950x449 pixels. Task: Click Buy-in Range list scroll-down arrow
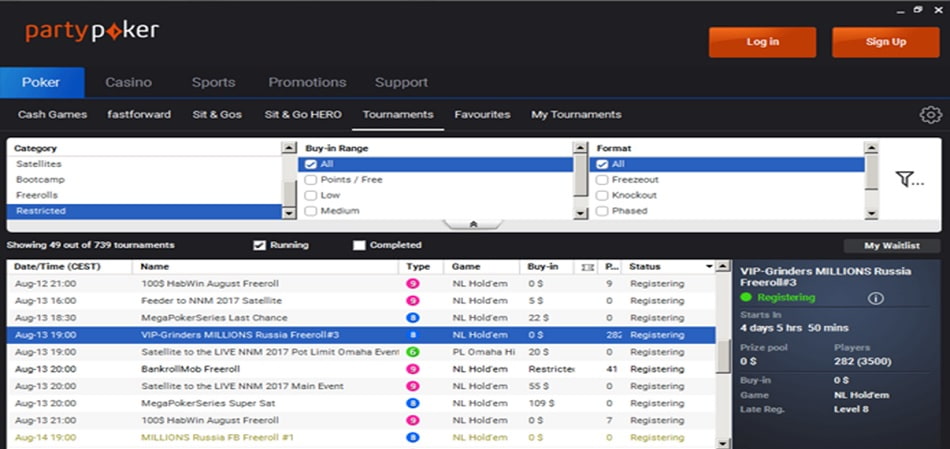580,213
